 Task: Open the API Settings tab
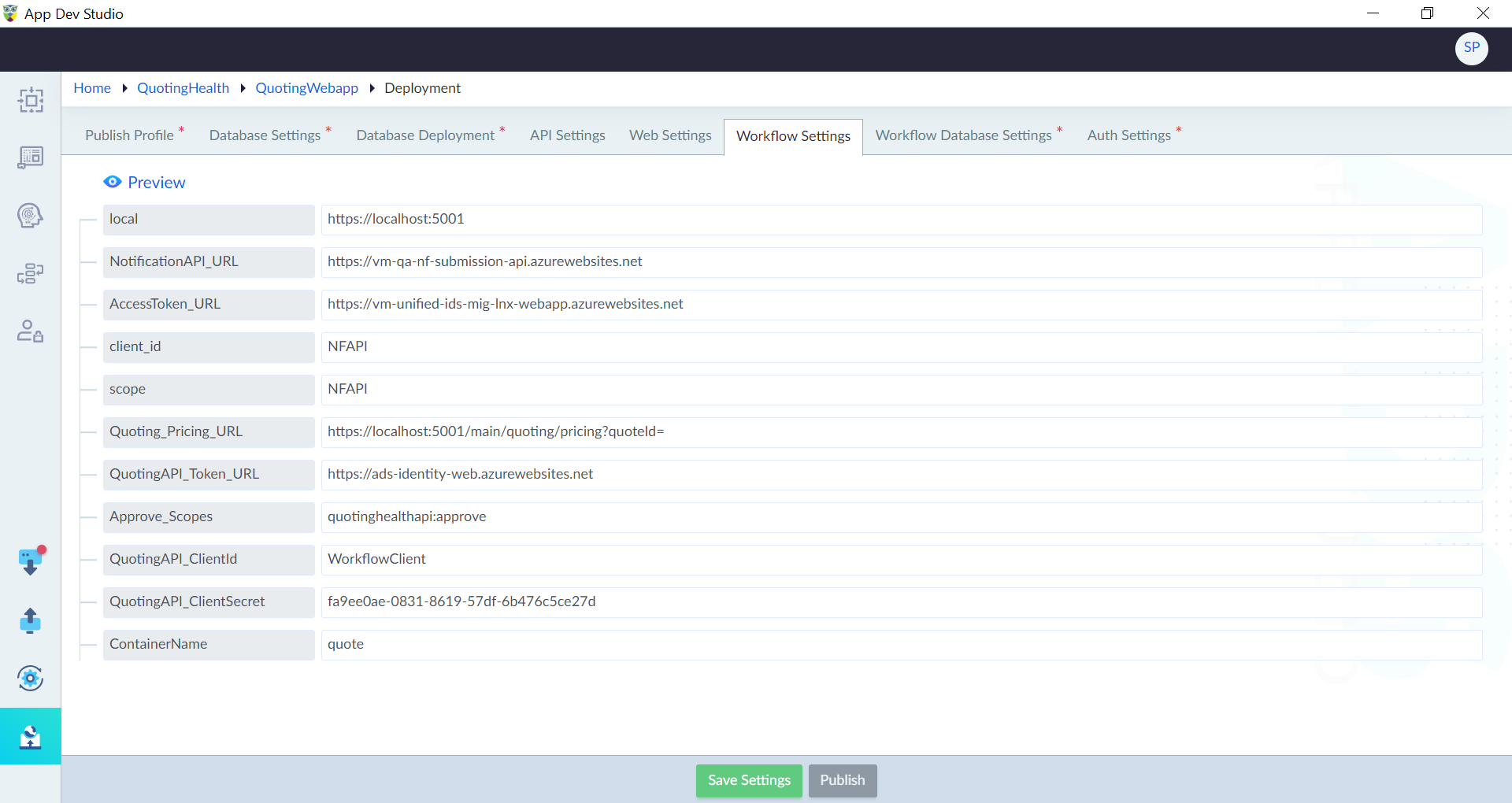click(568, 135)
